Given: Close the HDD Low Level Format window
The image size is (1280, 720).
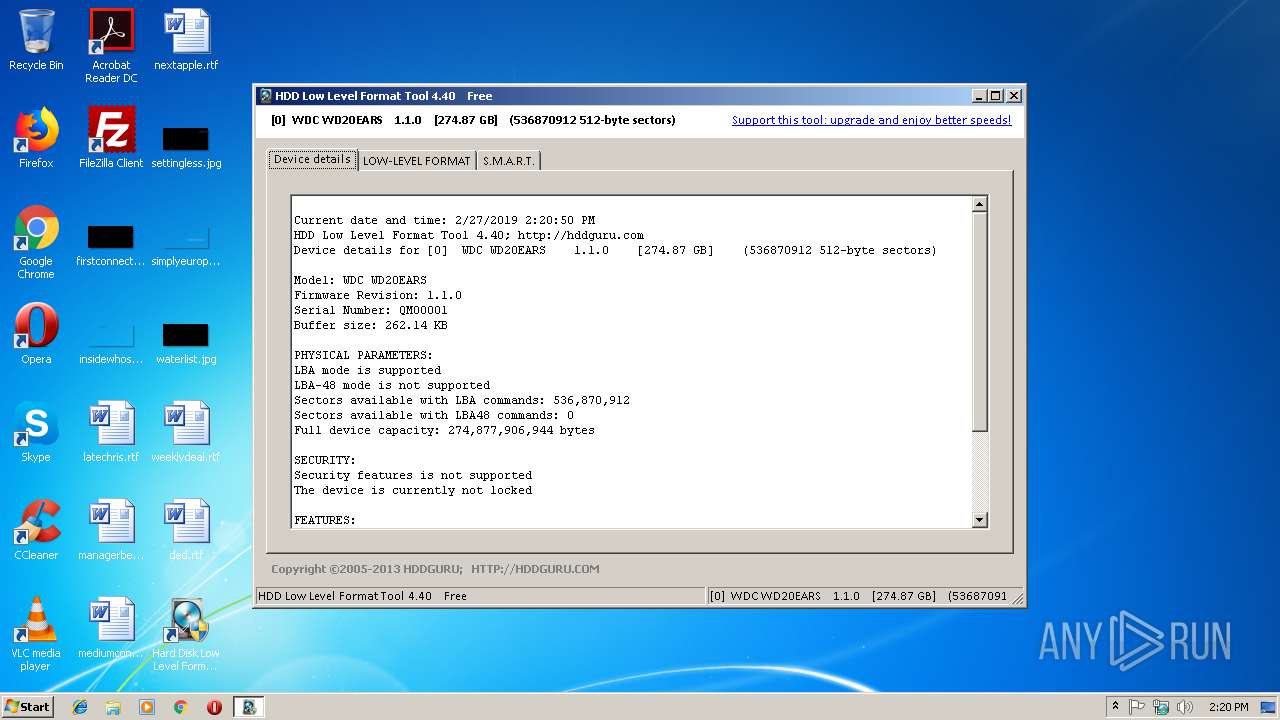Looking at the screenshot, I should coord(1013,96).
